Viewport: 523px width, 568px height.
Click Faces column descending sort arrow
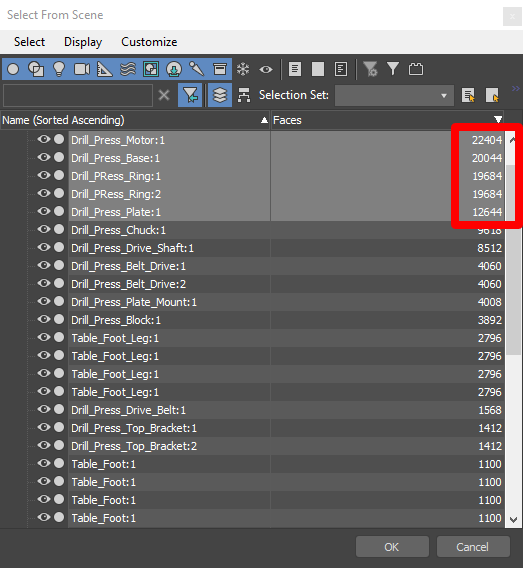click(498, 120)
